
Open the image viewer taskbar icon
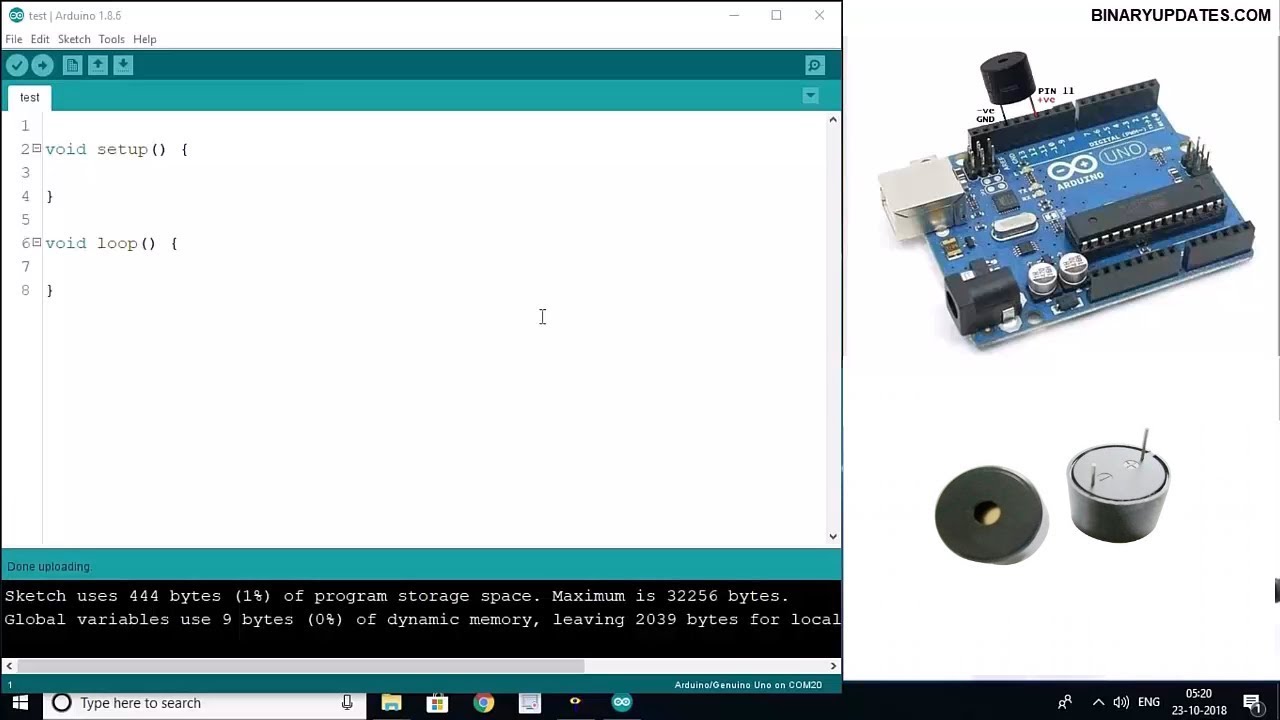[x=529, y=703]
